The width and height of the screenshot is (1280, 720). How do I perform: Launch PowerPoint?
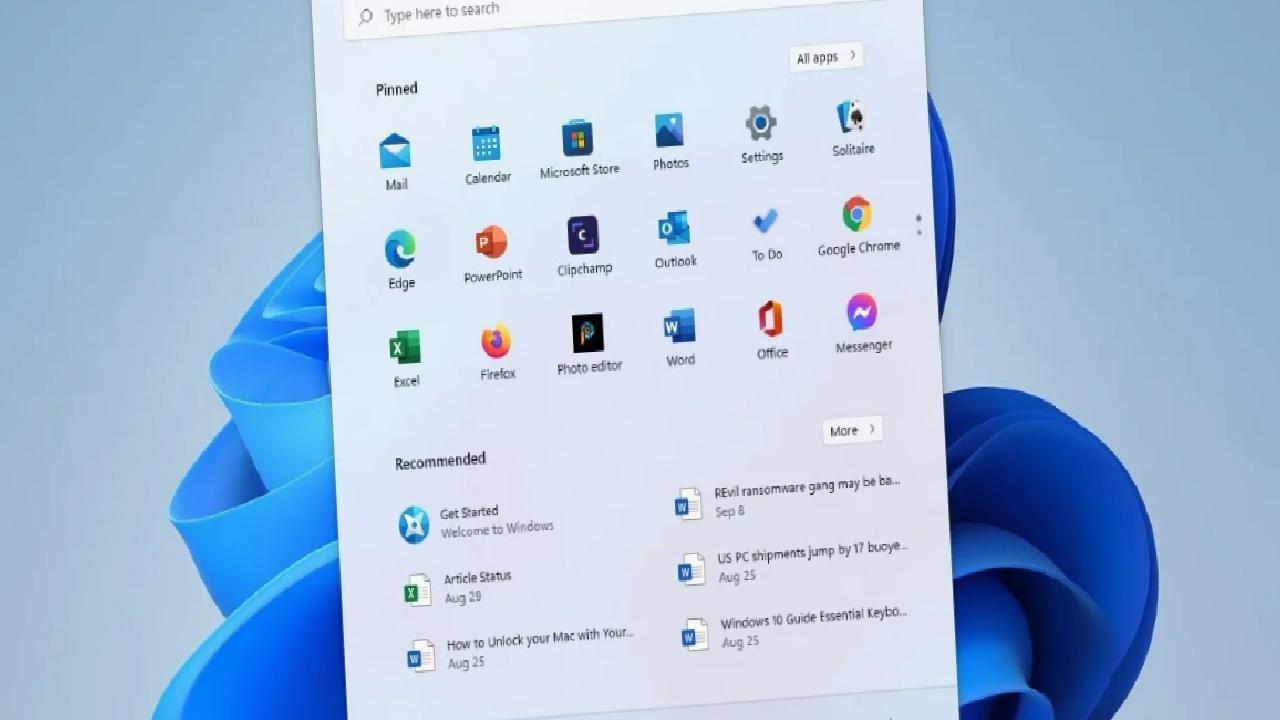pyautogui.click(x=492, y=254)
